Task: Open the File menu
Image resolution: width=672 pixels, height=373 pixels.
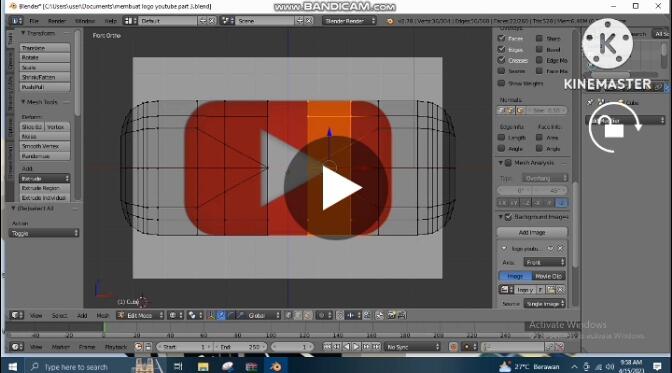Action: (x=34, y=21)
